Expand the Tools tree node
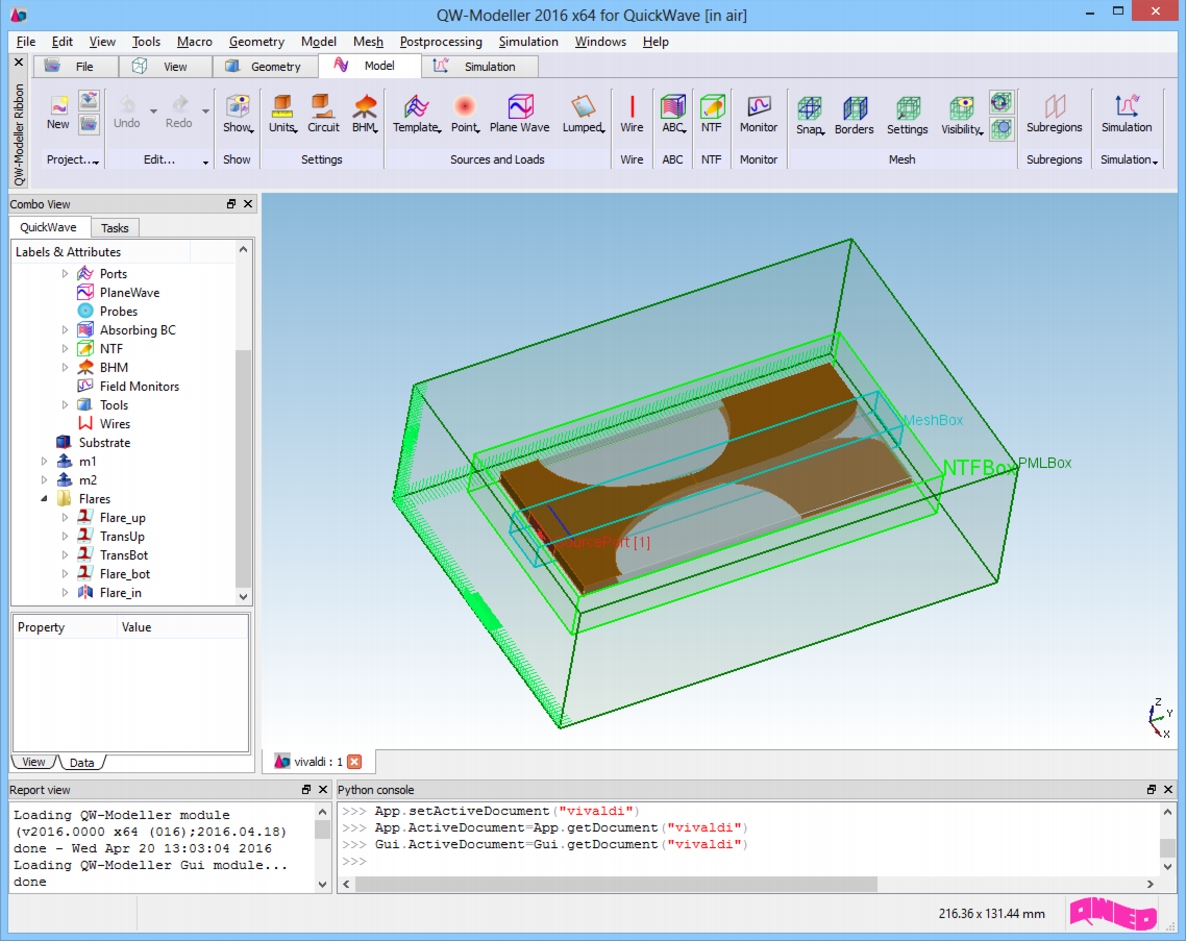The image size is (1187, 943). (65, 405)
